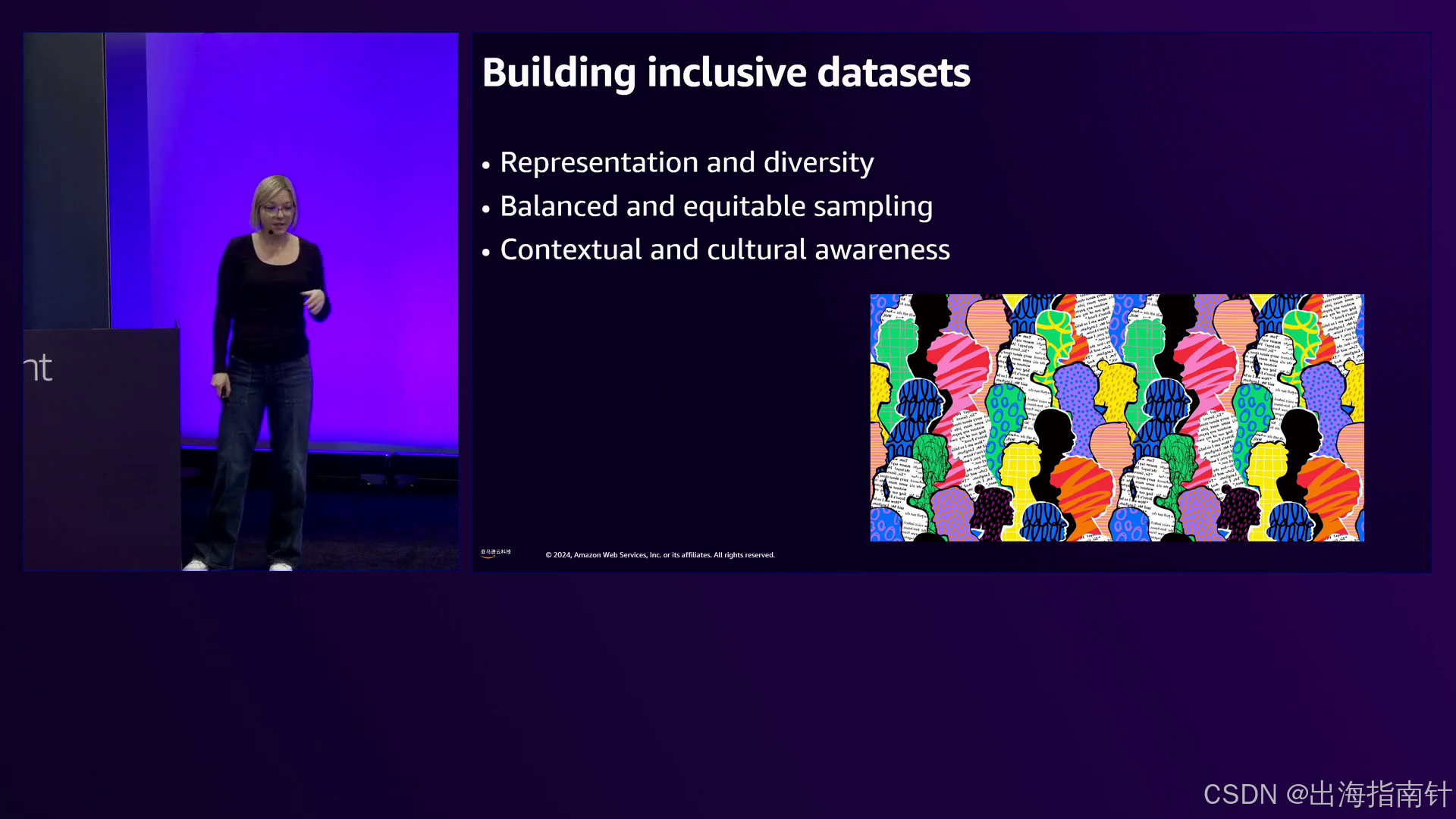The image size is (1456, 819).
Task: Click the partial 'nt' text on the podium
Action: tap(38, 369)
